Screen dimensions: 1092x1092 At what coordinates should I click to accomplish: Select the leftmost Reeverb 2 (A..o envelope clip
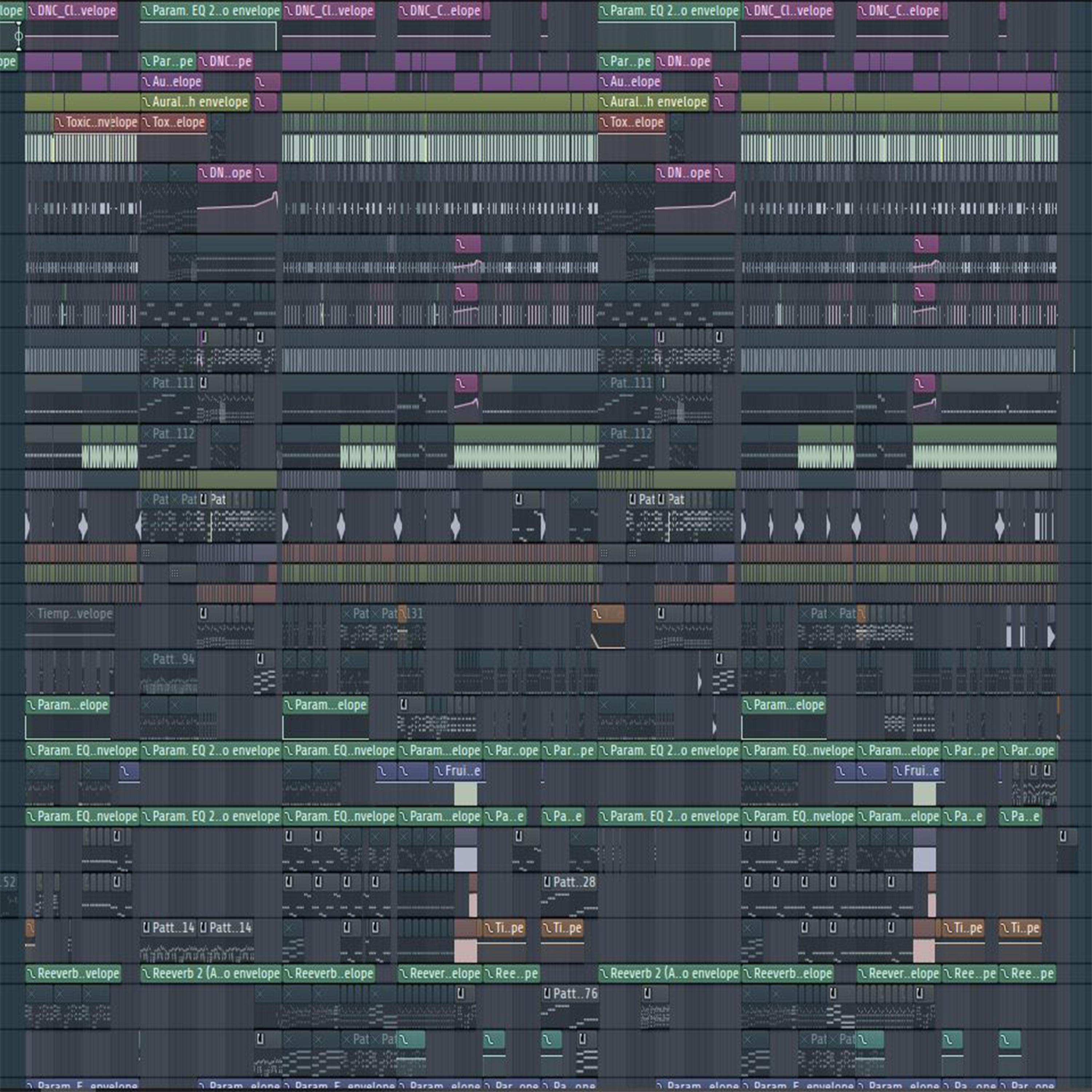(210, 973)
